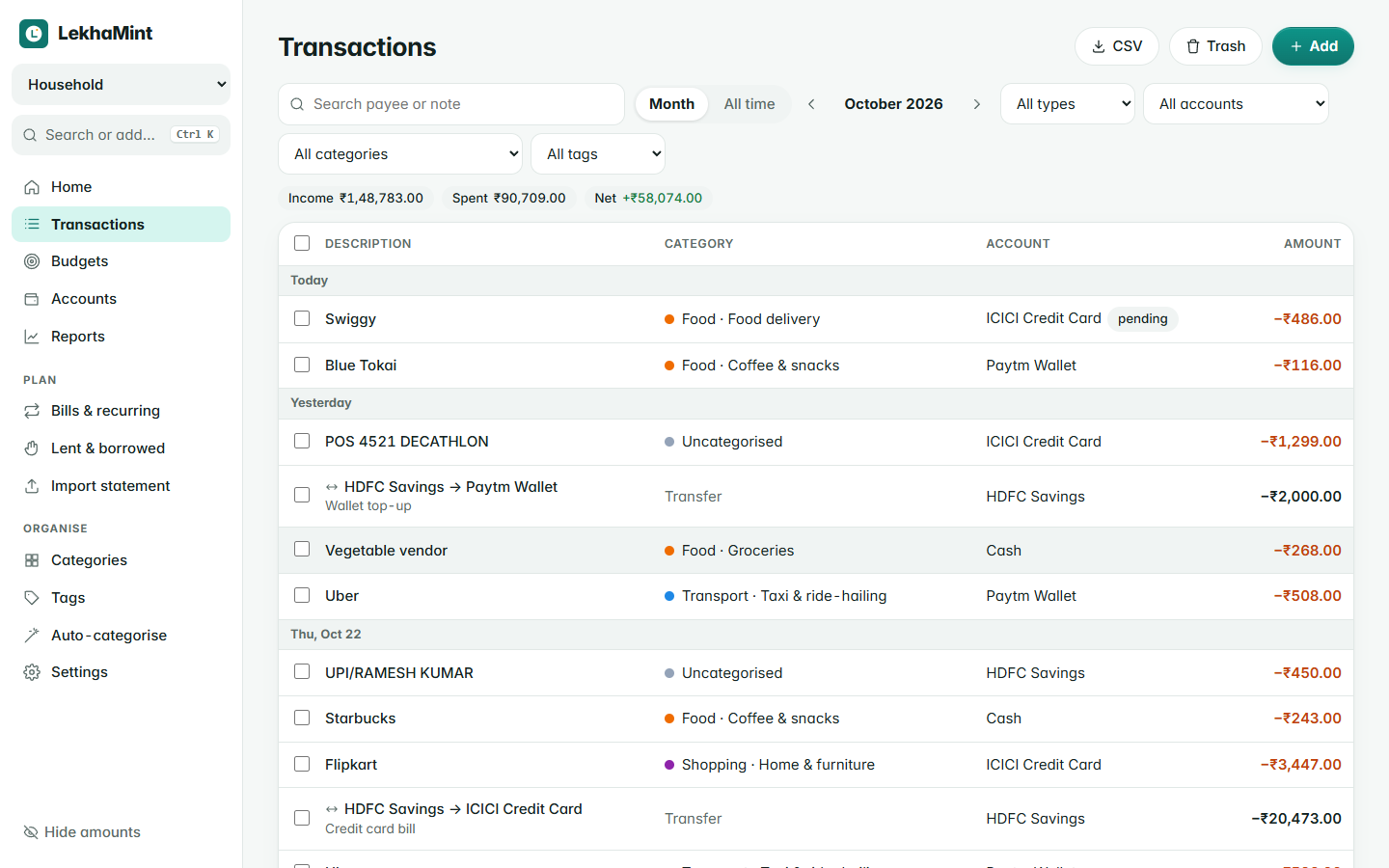Click the Vegetable vendor description
This screenshot has width=1389, height=868.
[386, 551]
